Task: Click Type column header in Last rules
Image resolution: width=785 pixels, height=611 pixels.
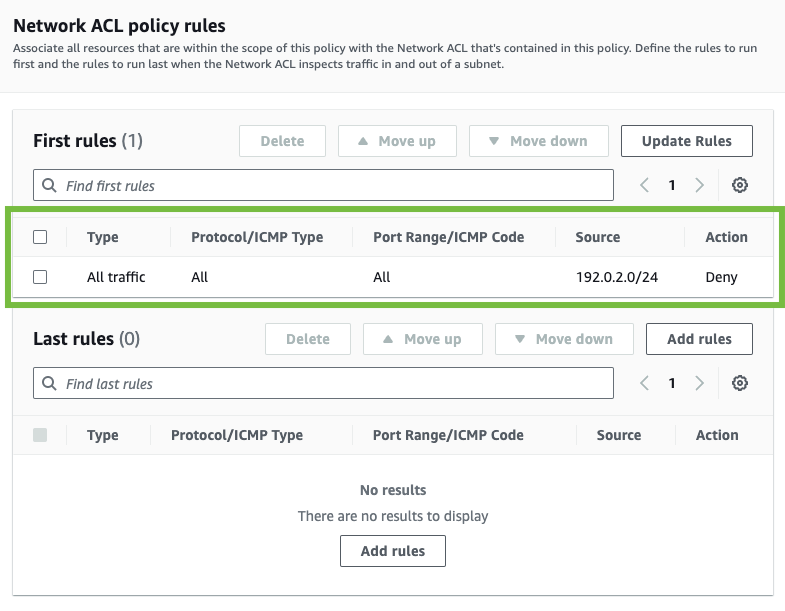Action: tap(103, 435)
